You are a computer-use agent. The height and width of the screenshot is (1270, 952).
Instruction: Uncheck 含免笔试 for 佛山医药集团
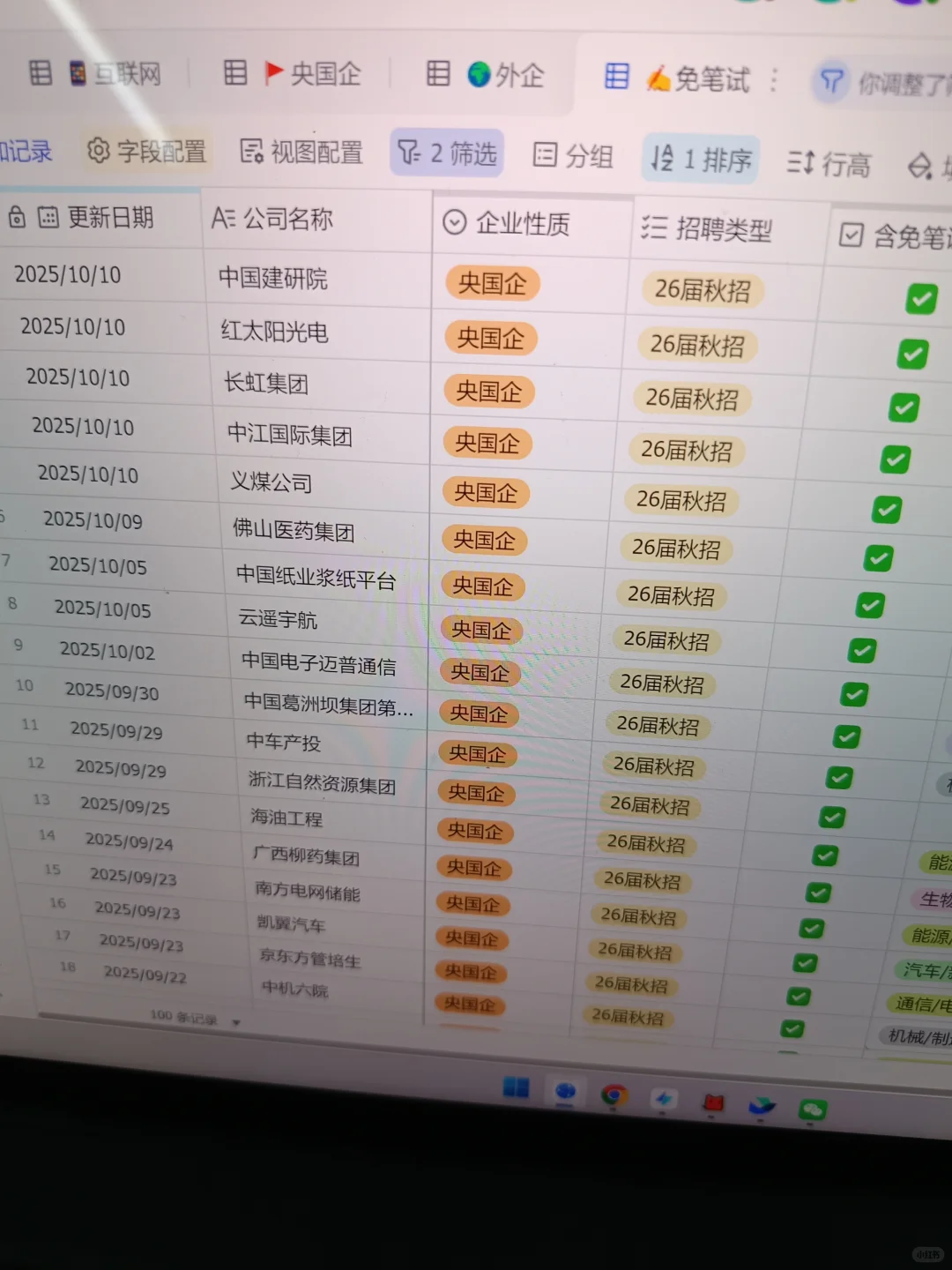click(879, 557)
